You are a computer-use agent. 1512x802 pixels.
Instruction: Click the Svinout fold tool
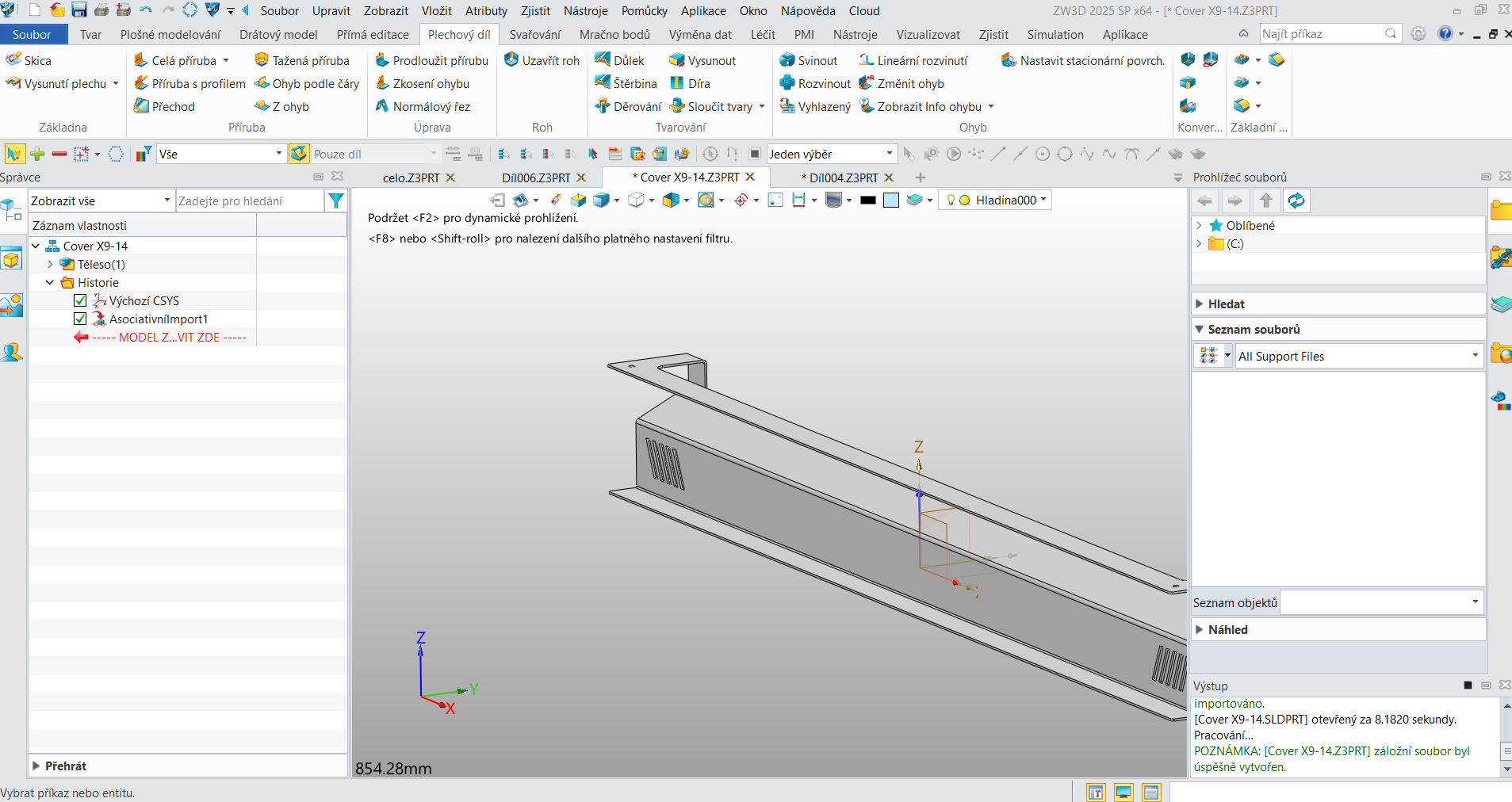808,60
